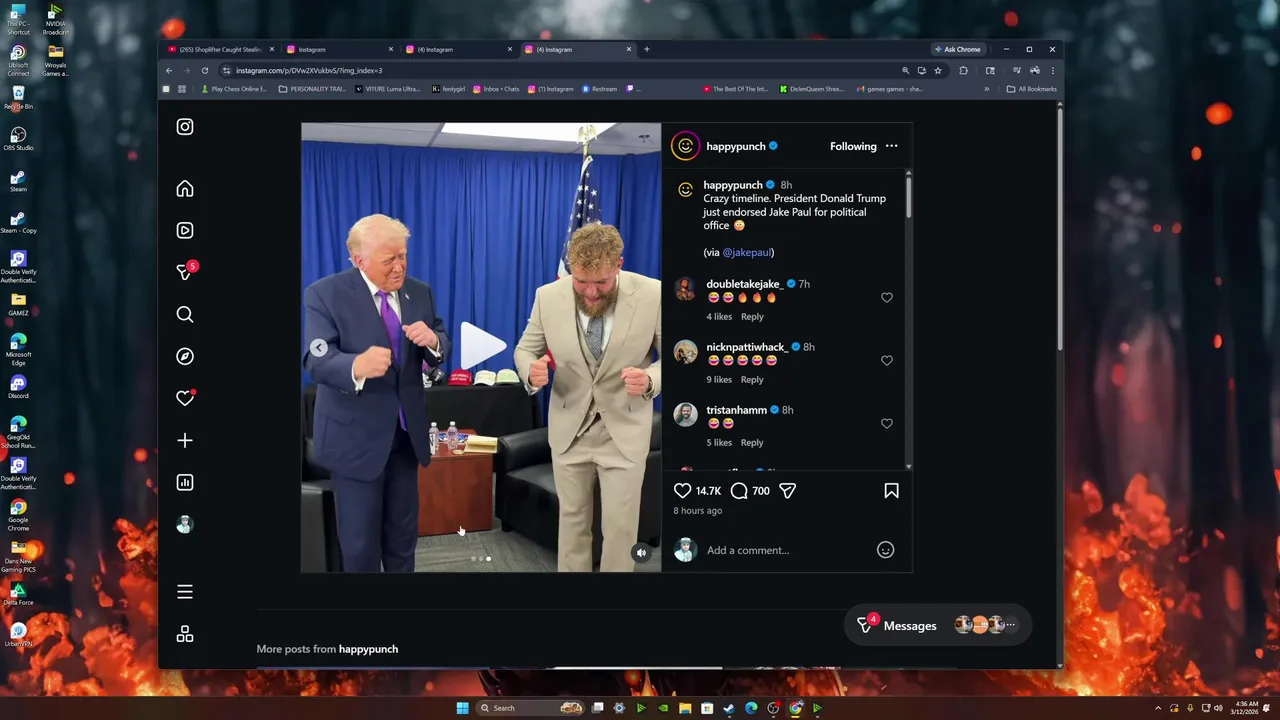Toggle Following status for happypunch

(853, 146)
